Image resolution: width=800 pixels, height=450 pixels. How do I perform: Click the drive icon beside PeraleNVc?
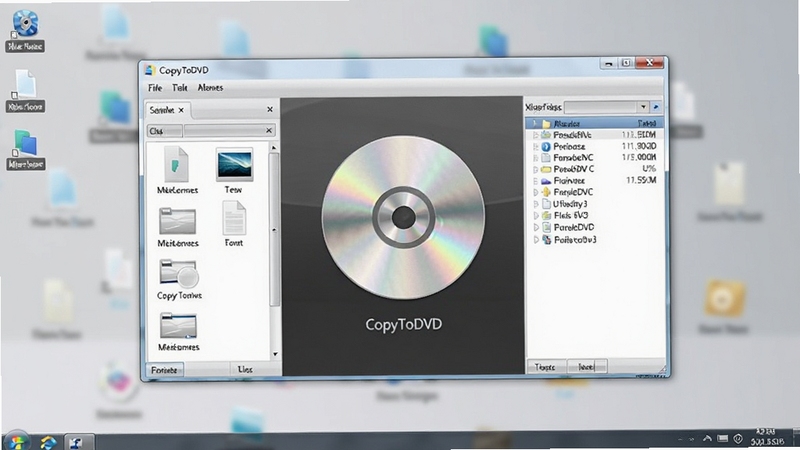pos(546,135)
